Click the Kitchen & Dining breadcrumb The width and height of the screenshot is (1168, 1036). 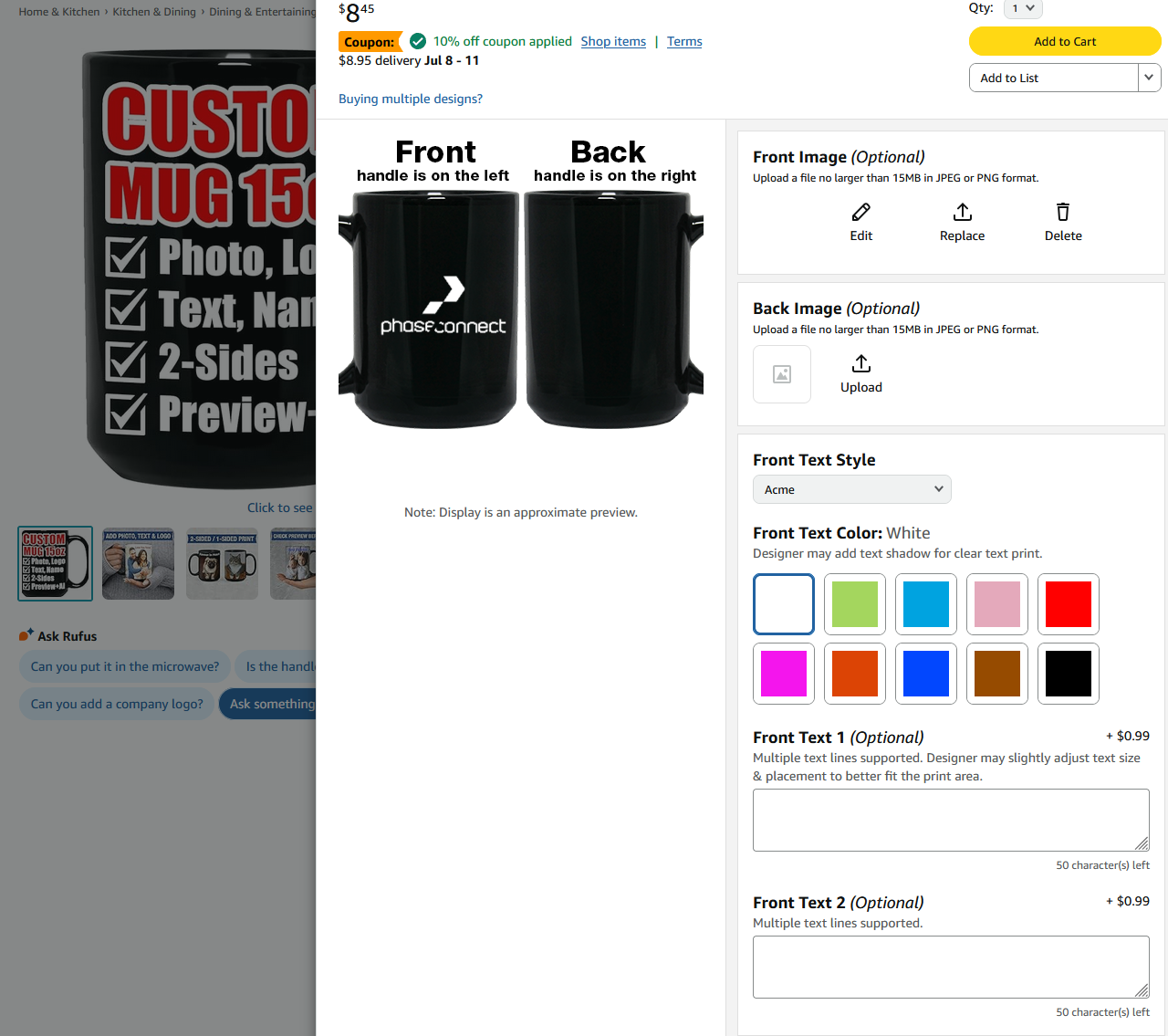coord(154,12)
